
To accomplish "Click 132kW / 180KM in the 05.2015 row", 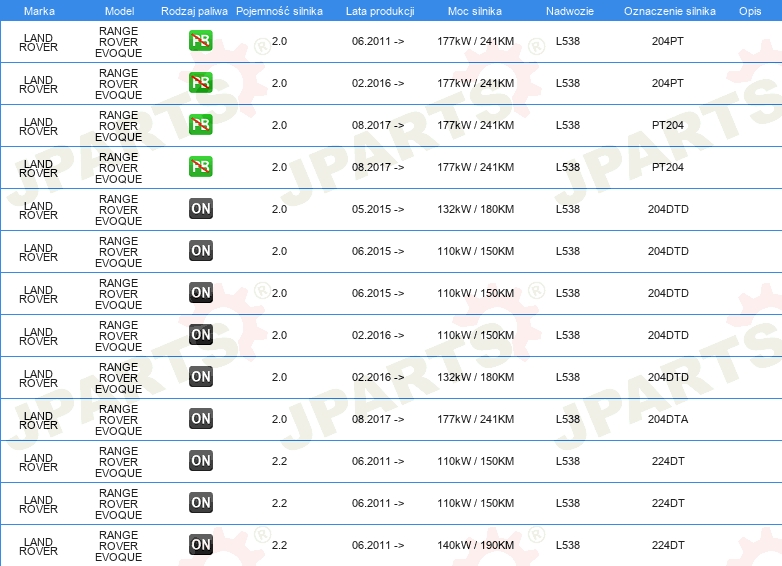I will (475, 209).
